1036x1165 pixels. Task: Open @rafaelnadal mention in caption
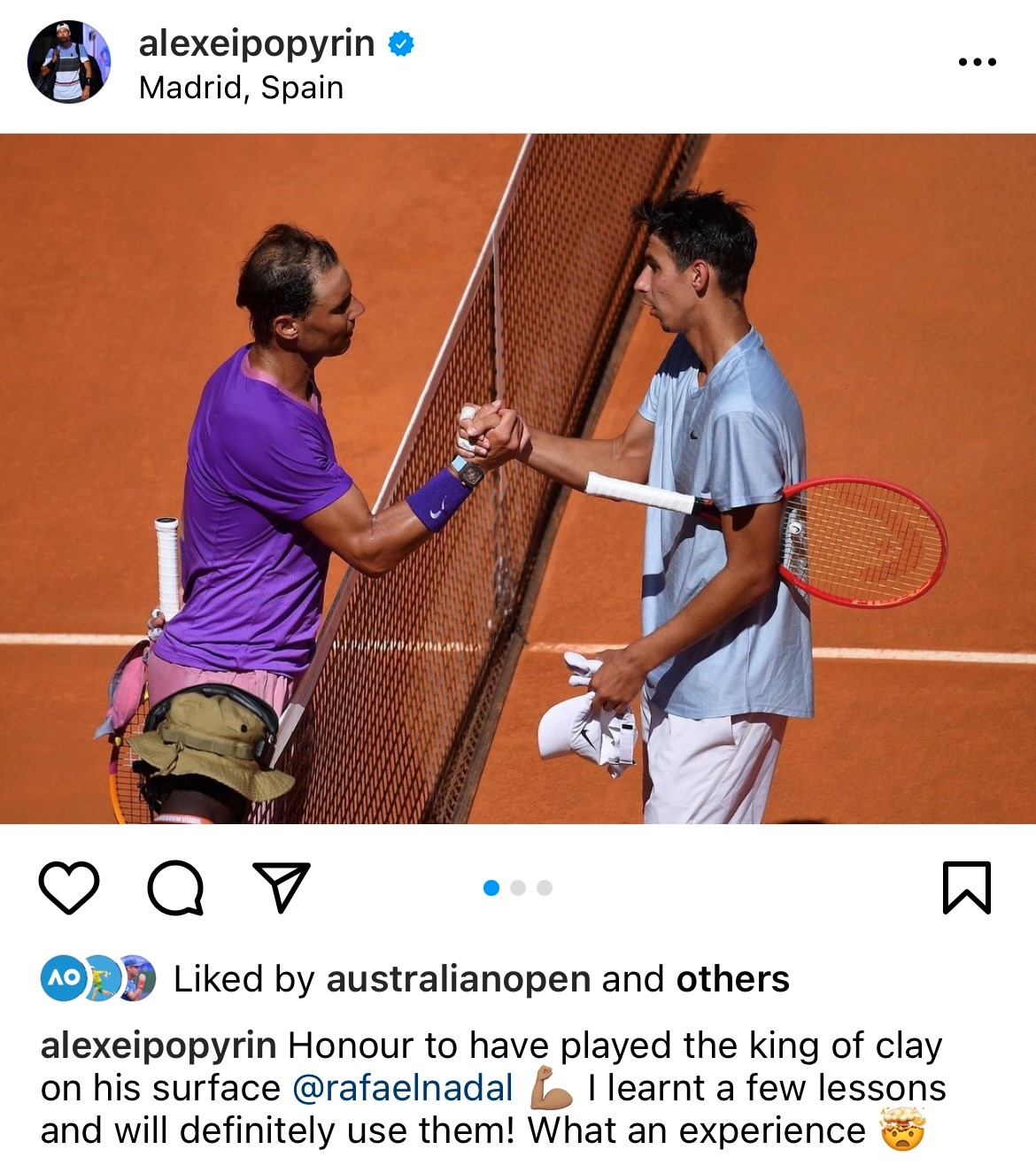pos(403,1088)
